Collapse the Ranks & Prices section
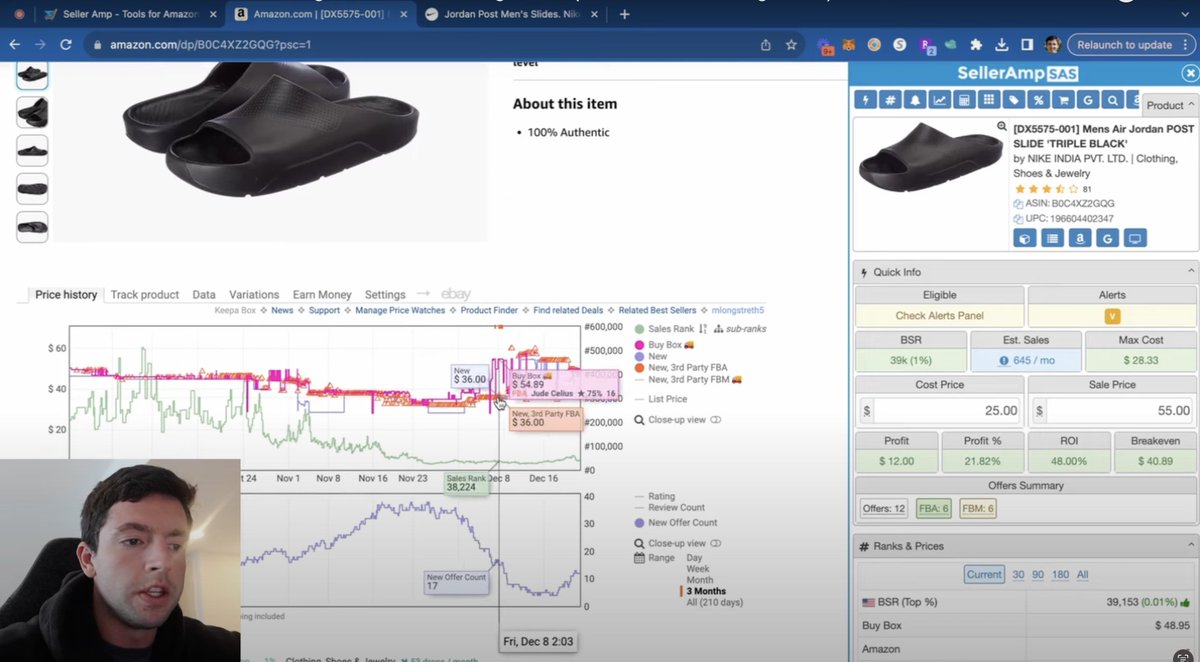The image size is (1200, 662). [x=1191, y=546]
